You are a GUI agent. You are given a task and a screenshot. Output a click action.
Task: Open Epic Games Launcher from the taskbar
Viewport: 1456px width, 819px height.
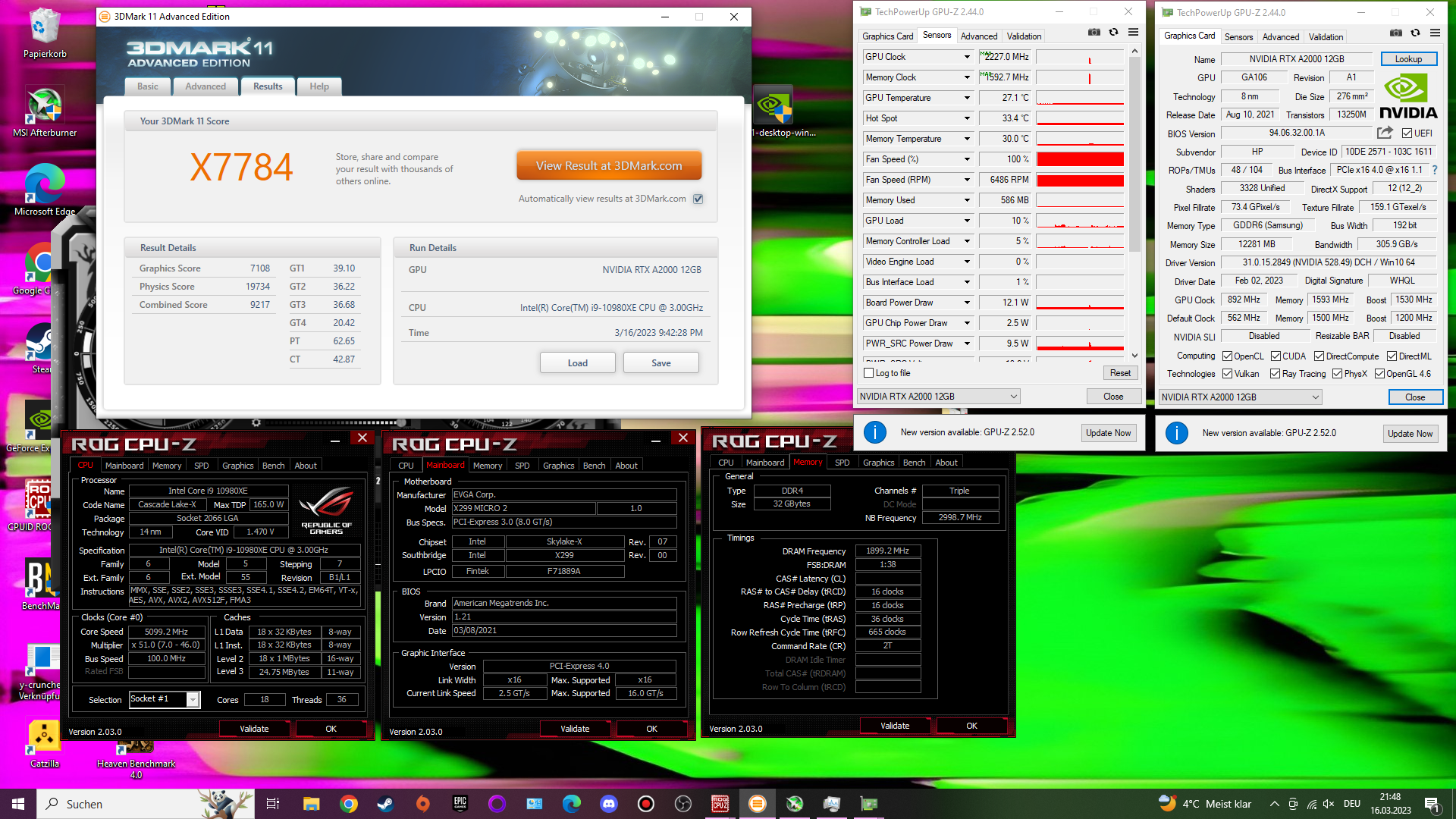(x=460, y=804)
